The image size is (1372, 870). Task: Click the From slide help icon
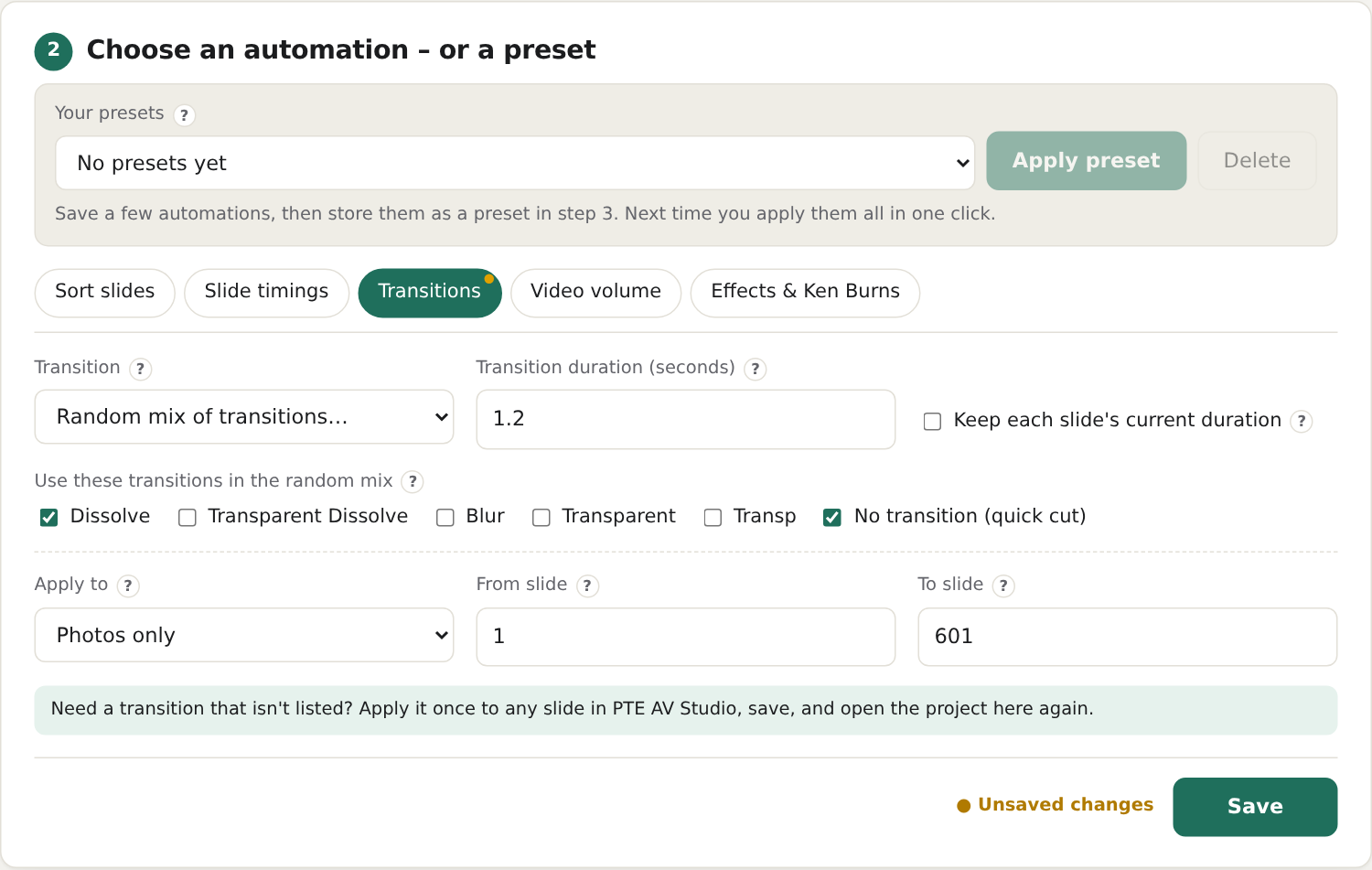[587, 585]
